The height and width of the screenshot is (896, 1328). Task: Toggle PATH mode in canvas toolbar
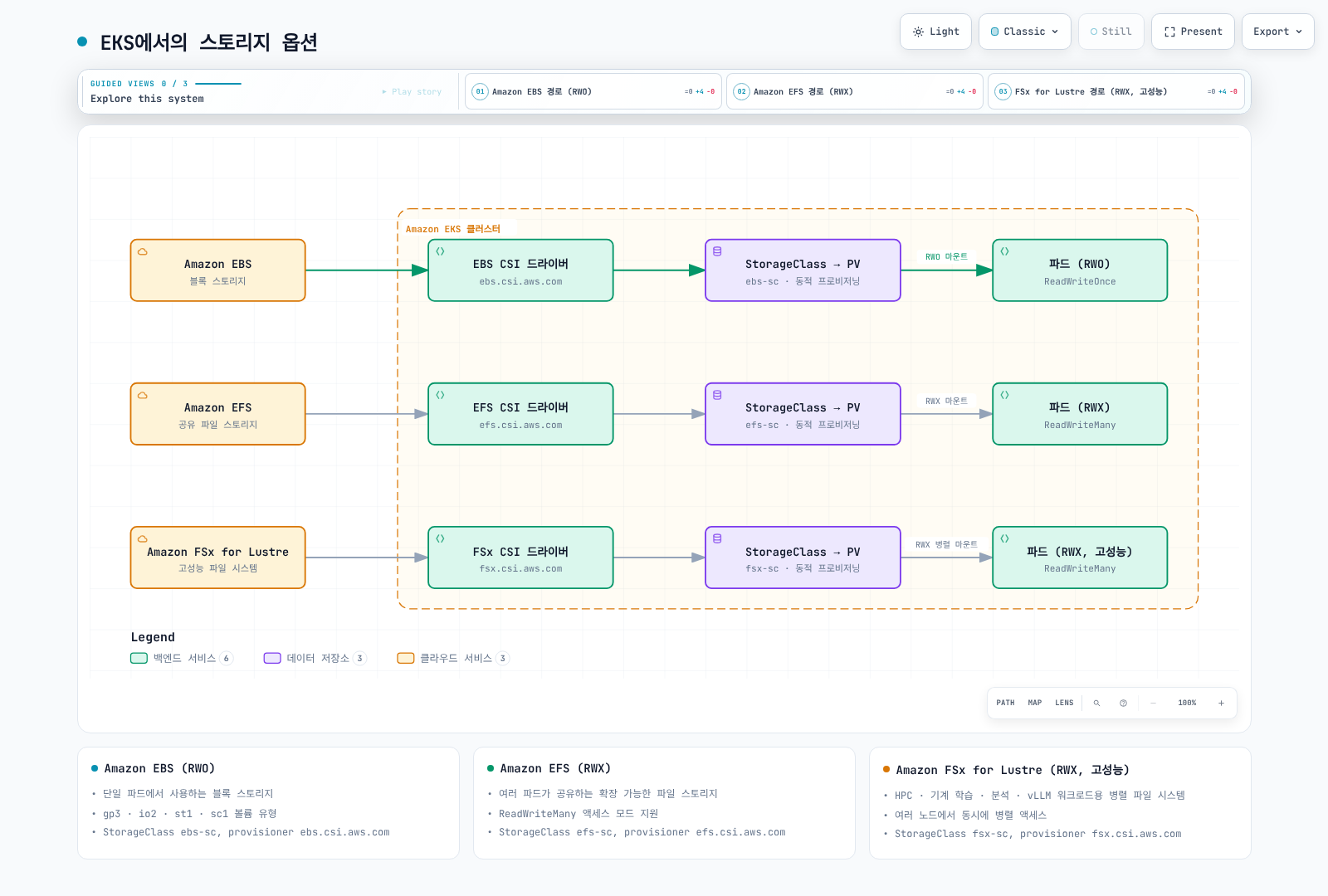pyautogui.click(x=1005, y=703)
